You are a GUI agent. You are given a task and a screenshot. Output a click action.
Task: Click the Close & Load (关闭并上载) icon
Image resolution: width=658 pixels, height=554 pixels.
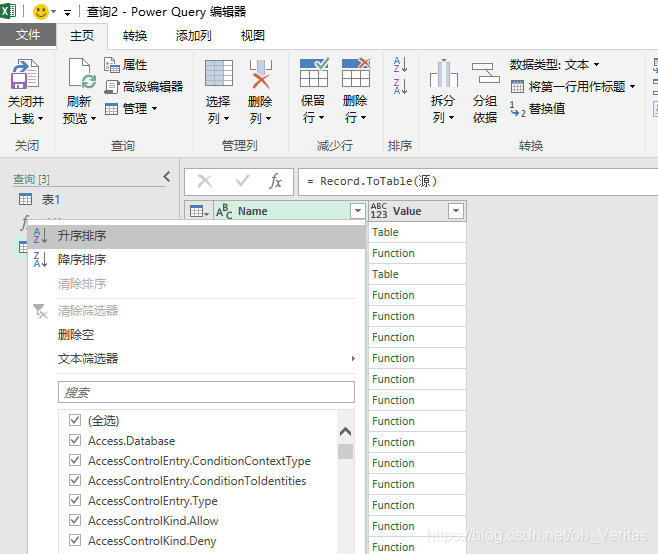coord(25,74)
